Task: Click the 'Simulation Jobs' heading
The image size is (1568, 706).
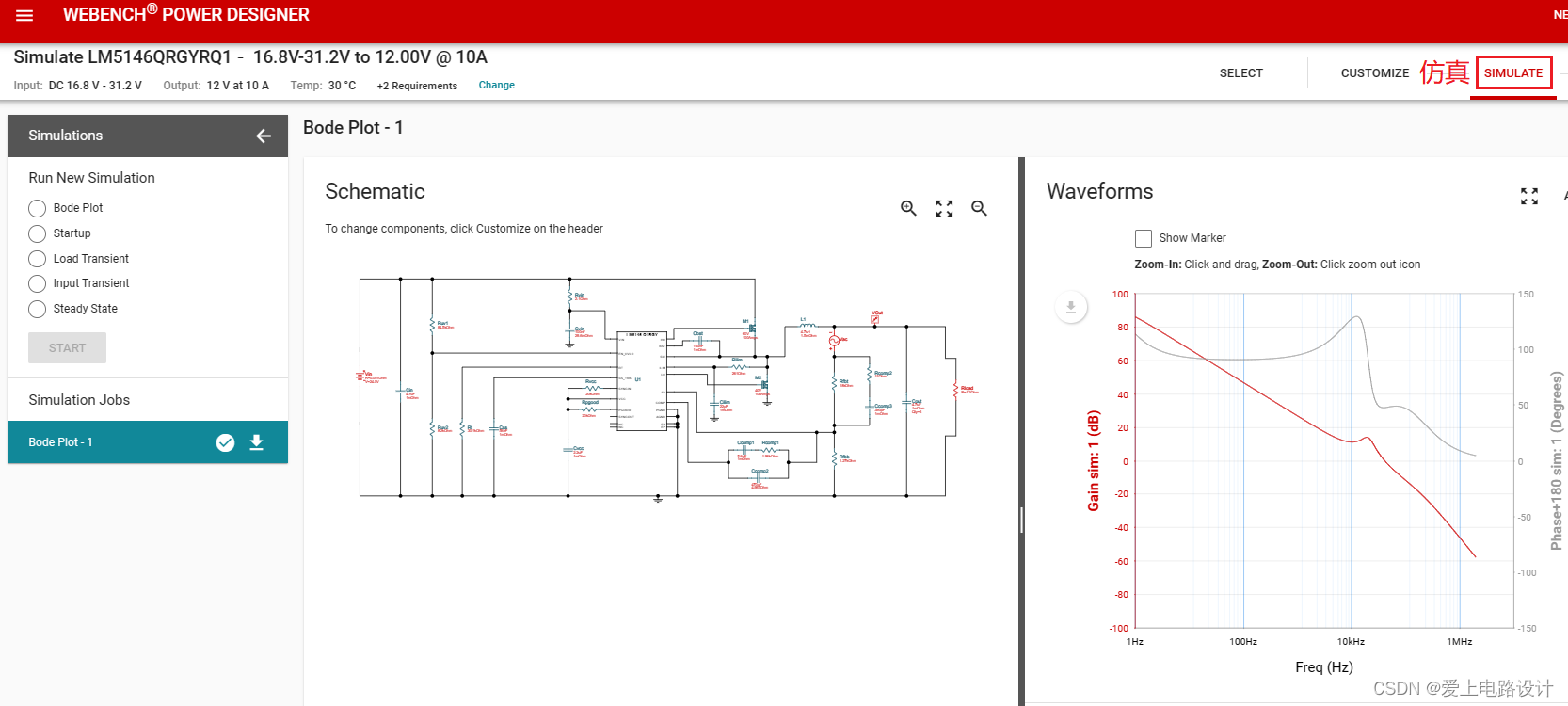Action: coord(79,400)
